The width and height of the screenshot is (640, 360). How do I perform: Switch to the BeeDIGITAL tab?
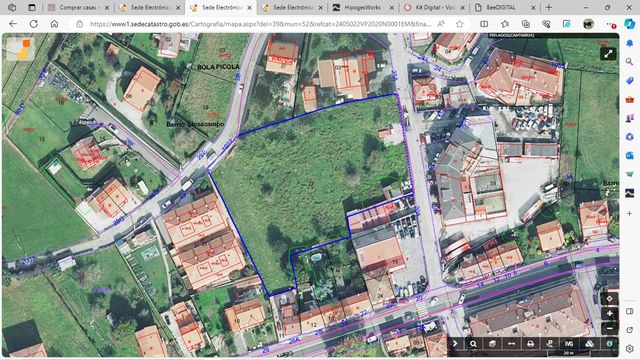pyautogui.click(x=501, y=7)
